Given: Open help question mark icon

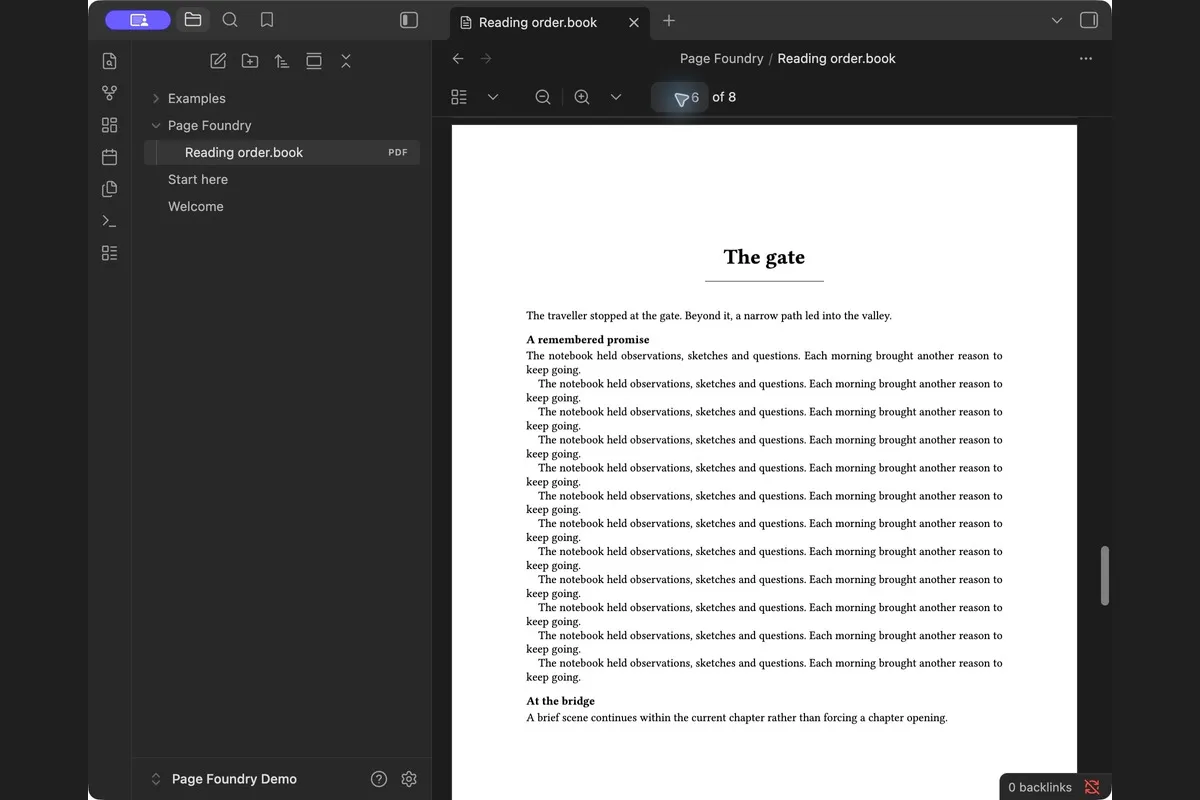Looking at the screenshot, I should (379, 779).
